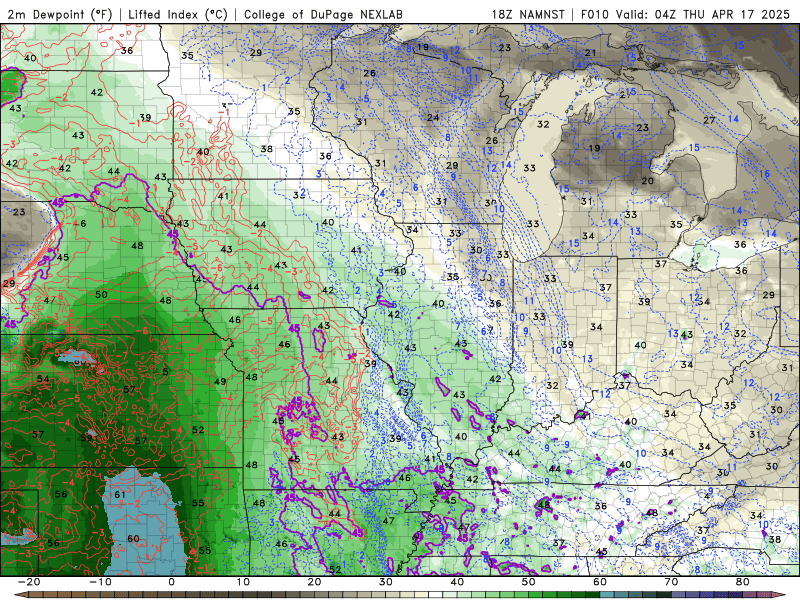The height and width of the screenshot is (600, 800).
Task: Click the '18Z NAMNST' model run label
Action: click(528, 14)
